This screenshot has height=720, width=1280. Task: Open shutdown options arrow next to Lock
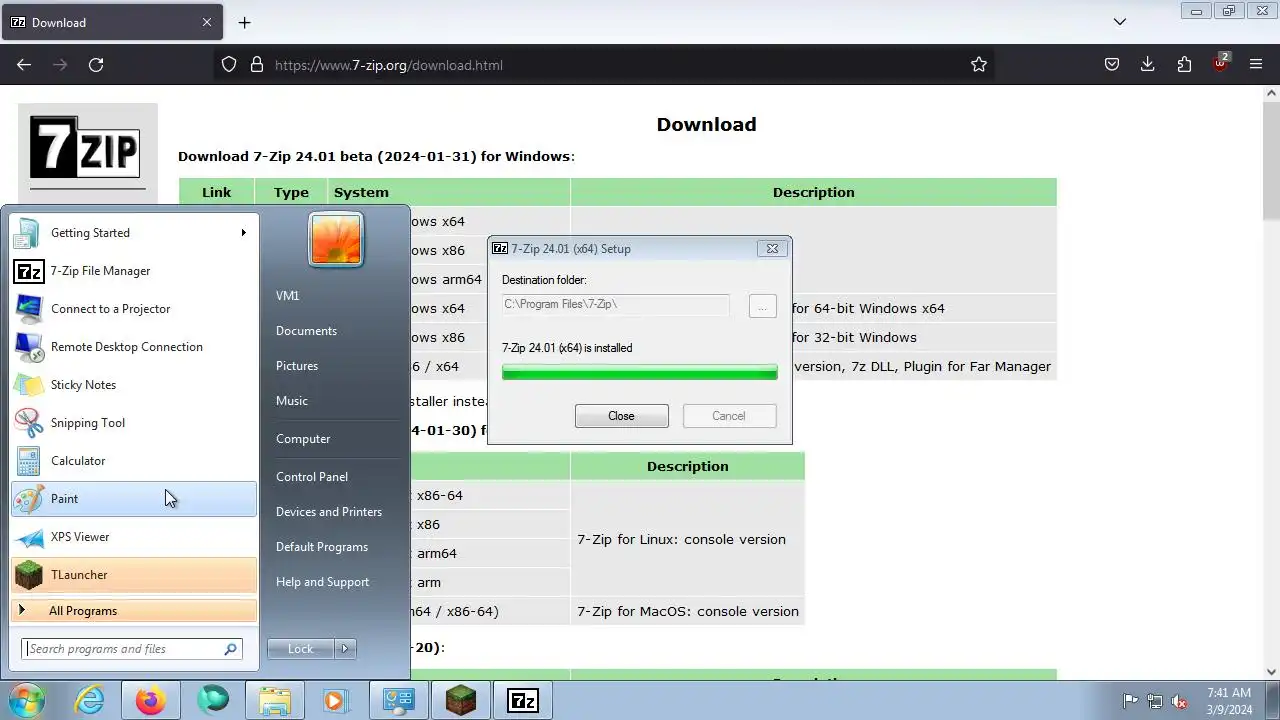tap(345, 649)
